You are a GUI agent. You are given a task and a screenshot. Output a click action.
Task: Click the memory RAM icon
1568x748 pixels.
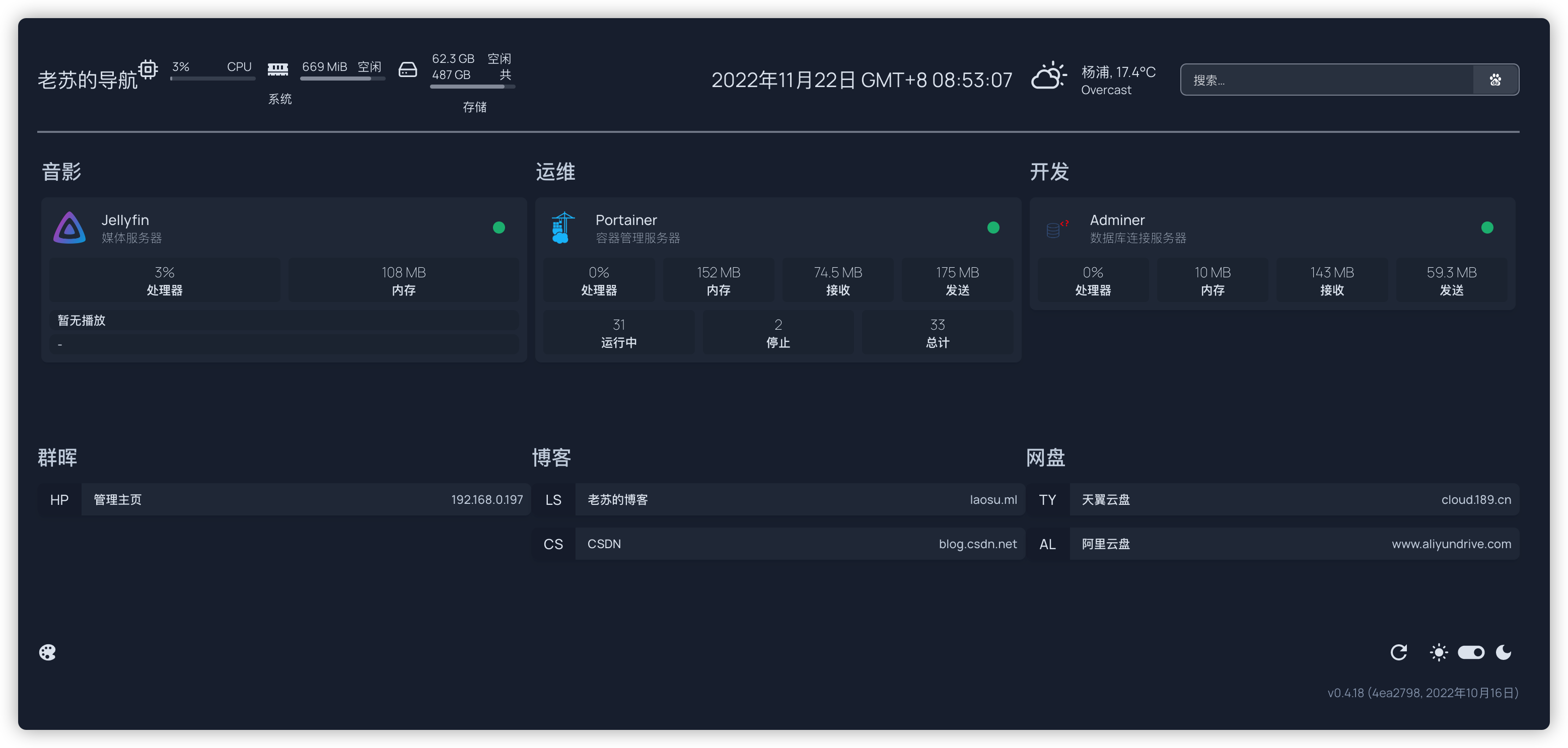click(x=277, y=69)
